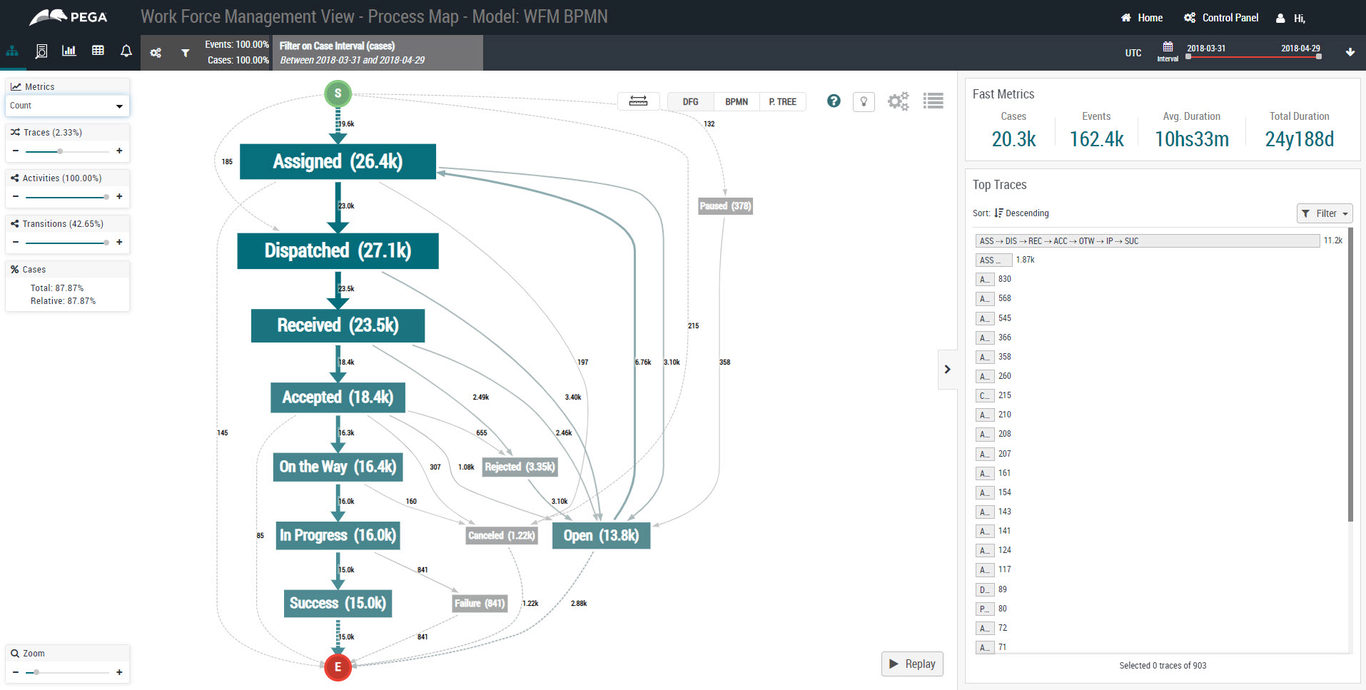
Task: Open the filter funnel icon
Action: point(186,52)
